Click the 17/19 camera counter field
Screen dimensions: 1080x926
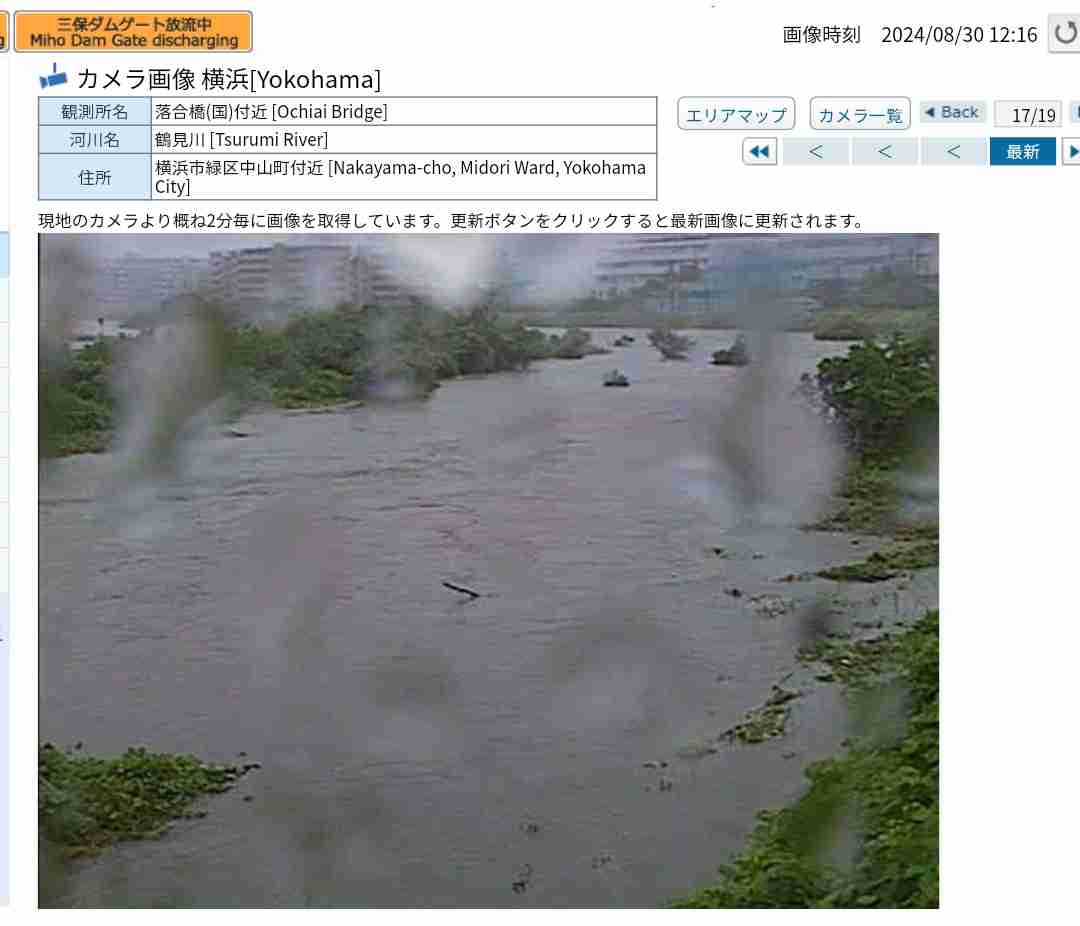click(1028, 114)
